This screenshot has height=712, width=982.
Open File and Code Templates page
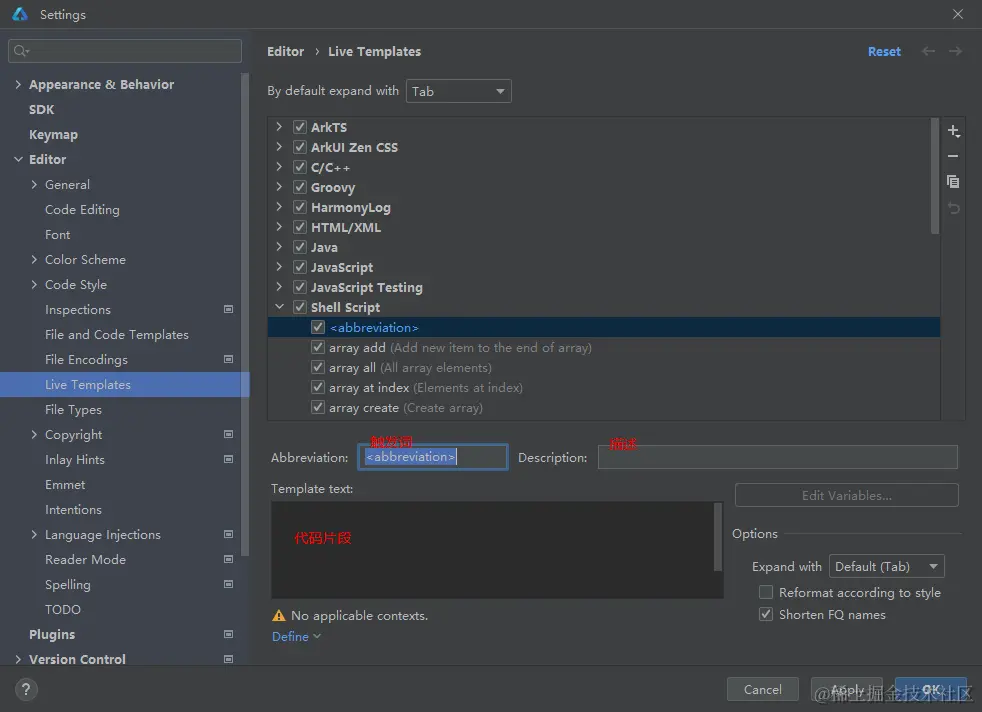[116, 335]
